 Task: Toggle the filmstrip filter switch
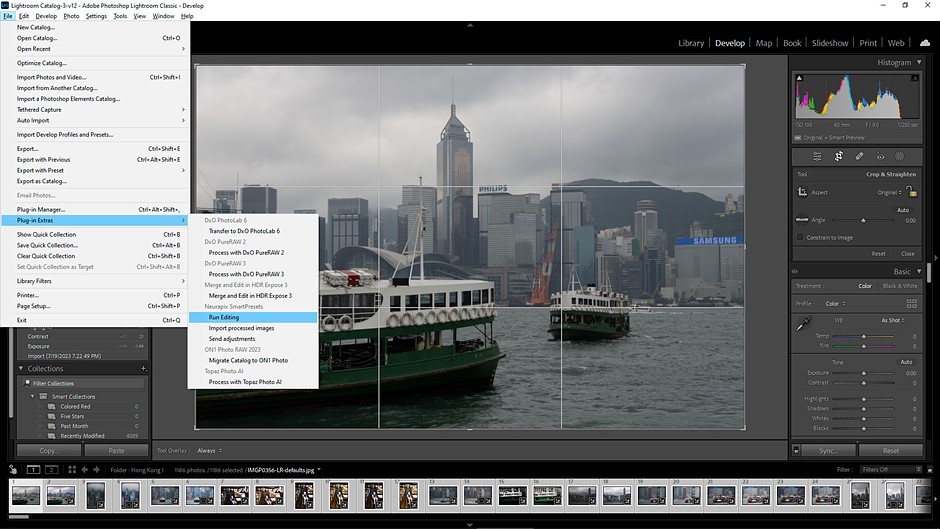click(x=930, y=470)
